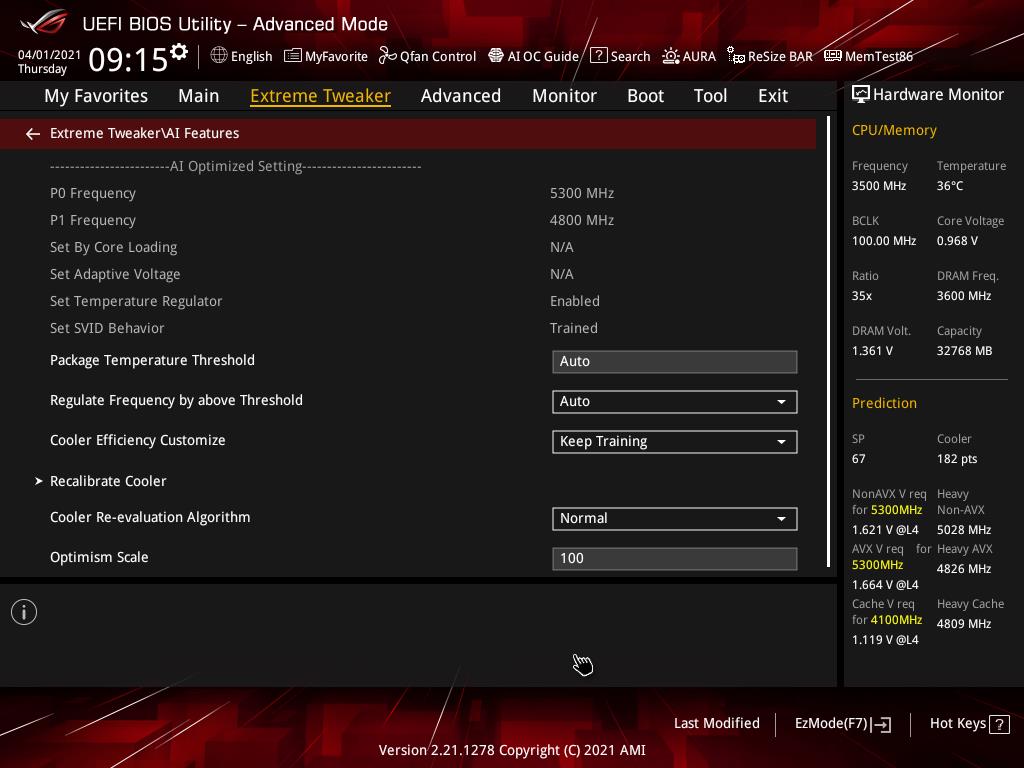The height and width of the screenshot is (768, 1024).
Task: Launch the AI OC Guide
Action: pyautogui.click(x=533, y=56)
